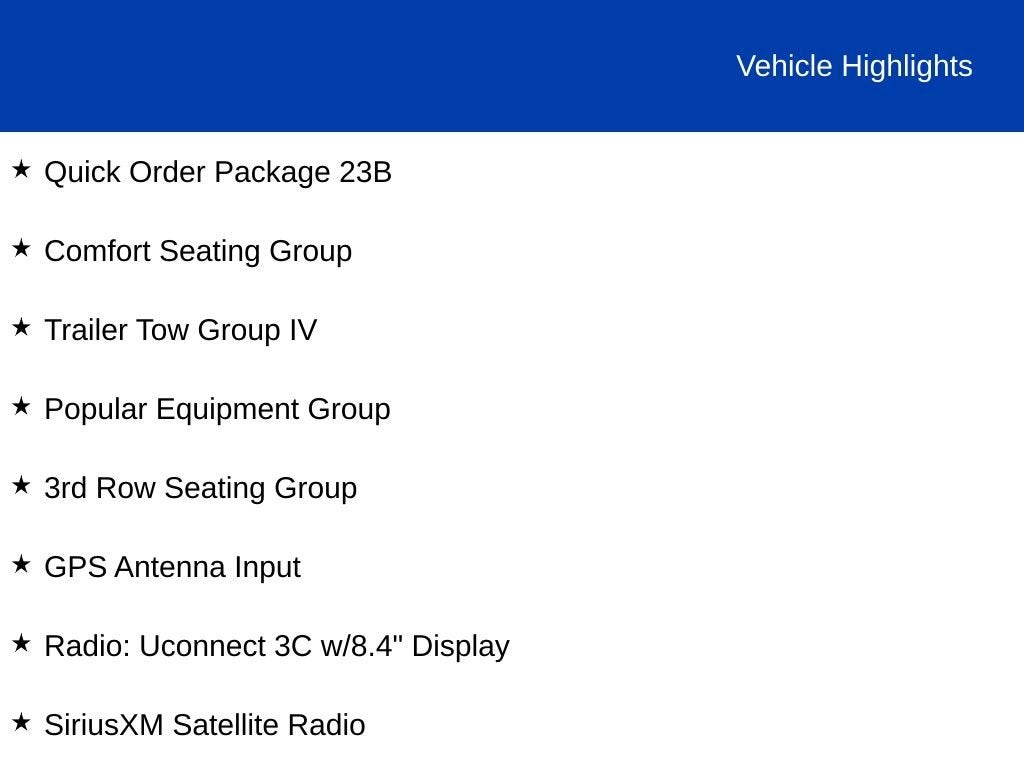Click star icon beside SiriusXM Satellite Radio

coord(22,722)
